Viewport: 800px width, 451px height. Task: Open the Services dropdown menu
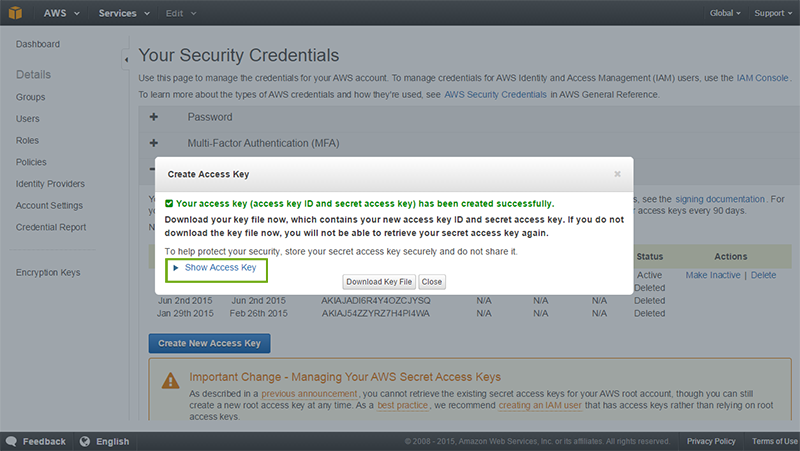pos(125,13)
